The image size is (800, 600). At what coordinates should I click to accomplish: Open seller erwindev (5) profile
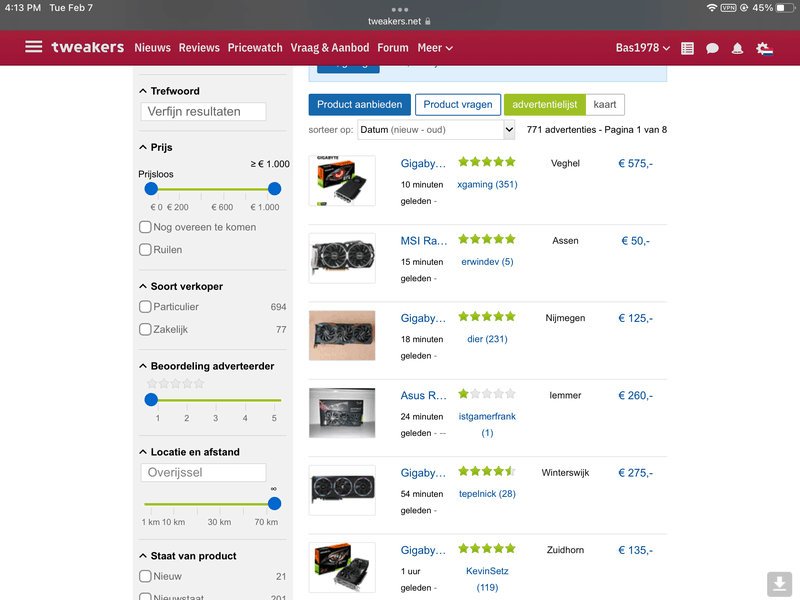(x=487, y=262)
